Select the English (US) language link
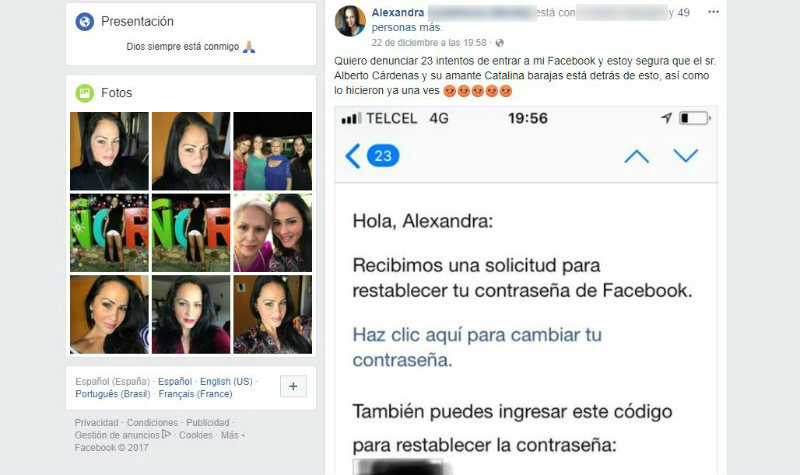Image resolution: width=800 pixels, height=475 pixels. point(226,382)
